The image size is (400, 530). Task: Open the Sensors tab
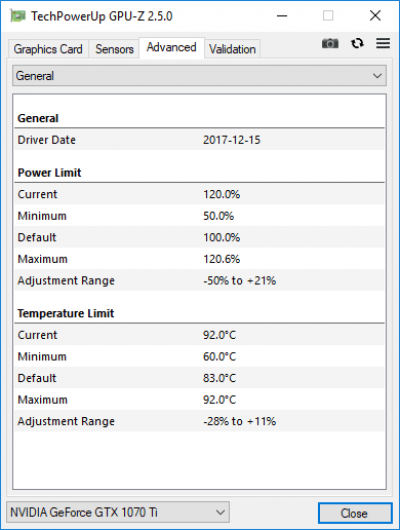click(x=114, y=49)
